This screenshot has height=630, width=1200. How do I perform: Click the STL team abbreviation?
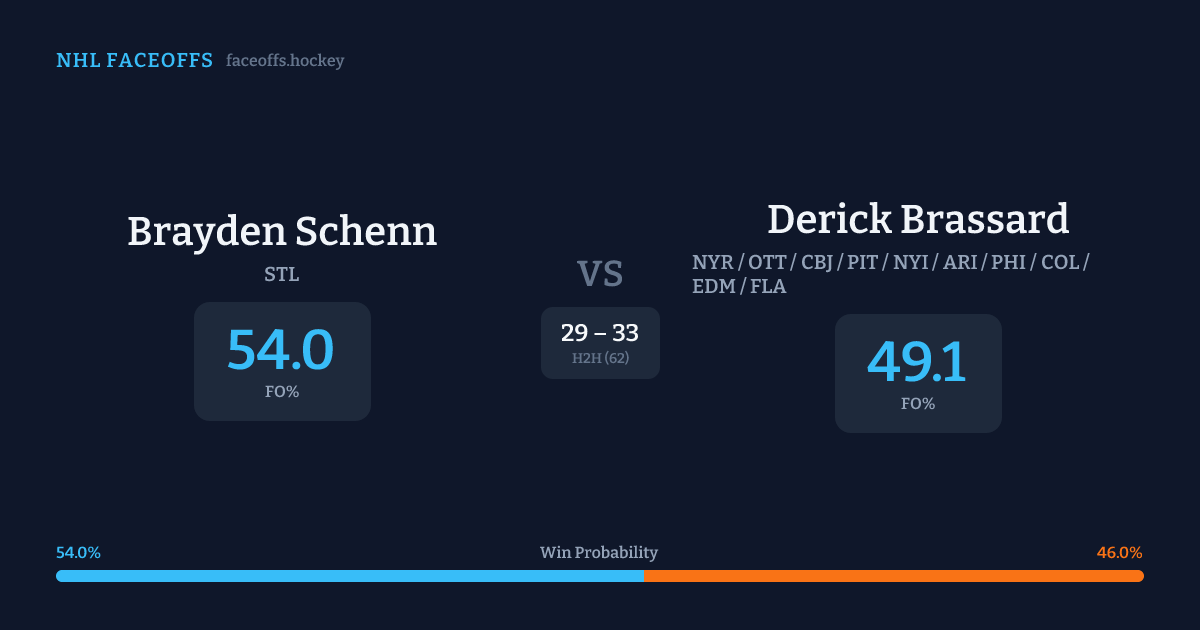[282, 275]
